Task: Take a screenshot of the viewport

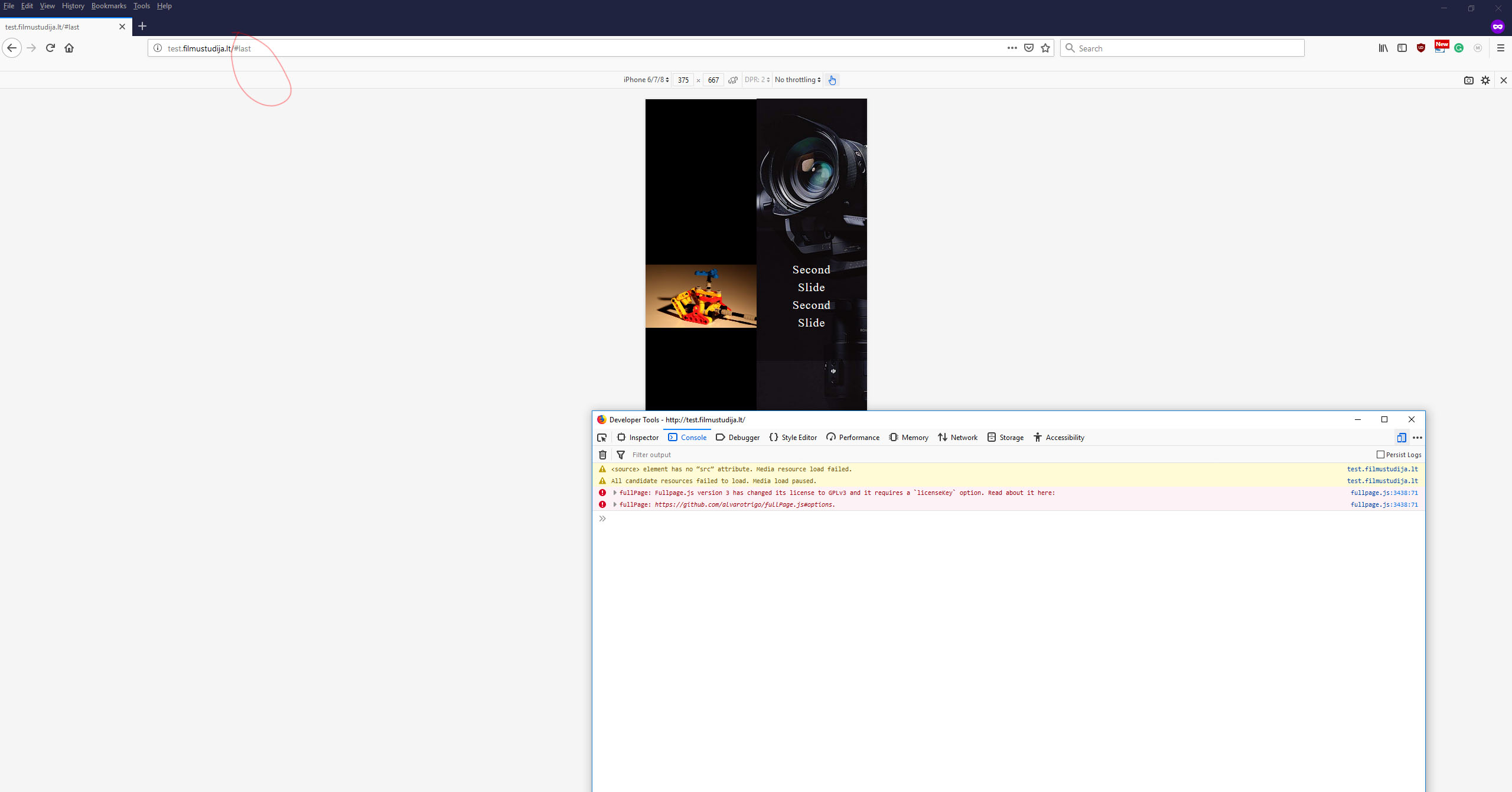Action: pos(1469,80)
